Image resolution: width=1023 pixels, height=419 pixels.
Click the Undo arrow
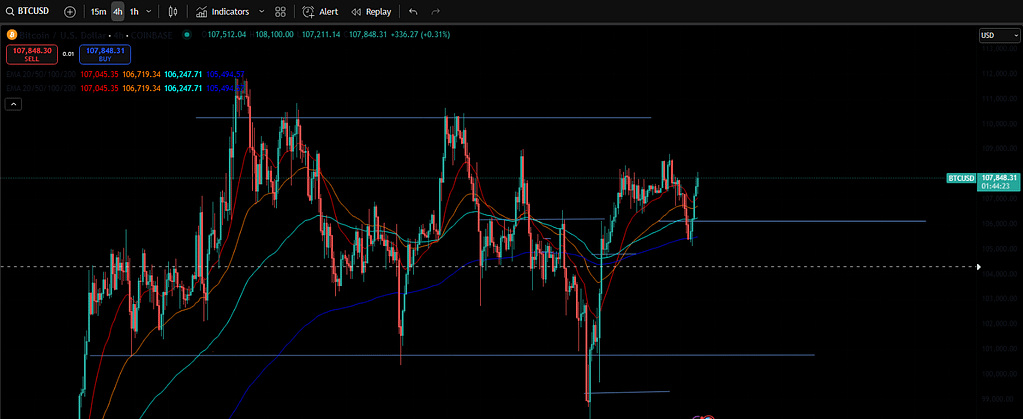[413, 12]
